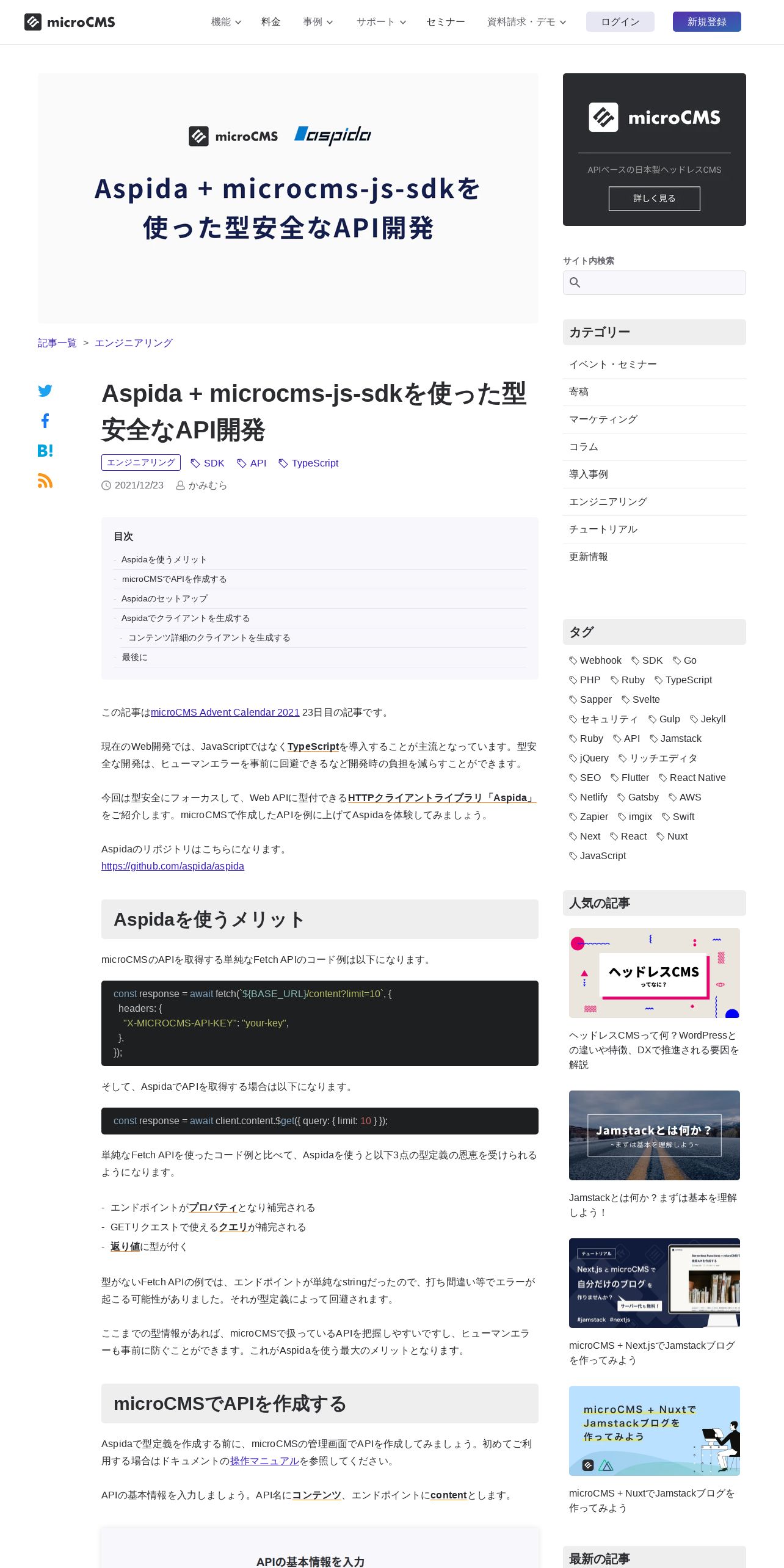This screenshot has height=1568, width=784.
Task: Open the 操作マニュアル link
Action: click(x=264, y=1461)
